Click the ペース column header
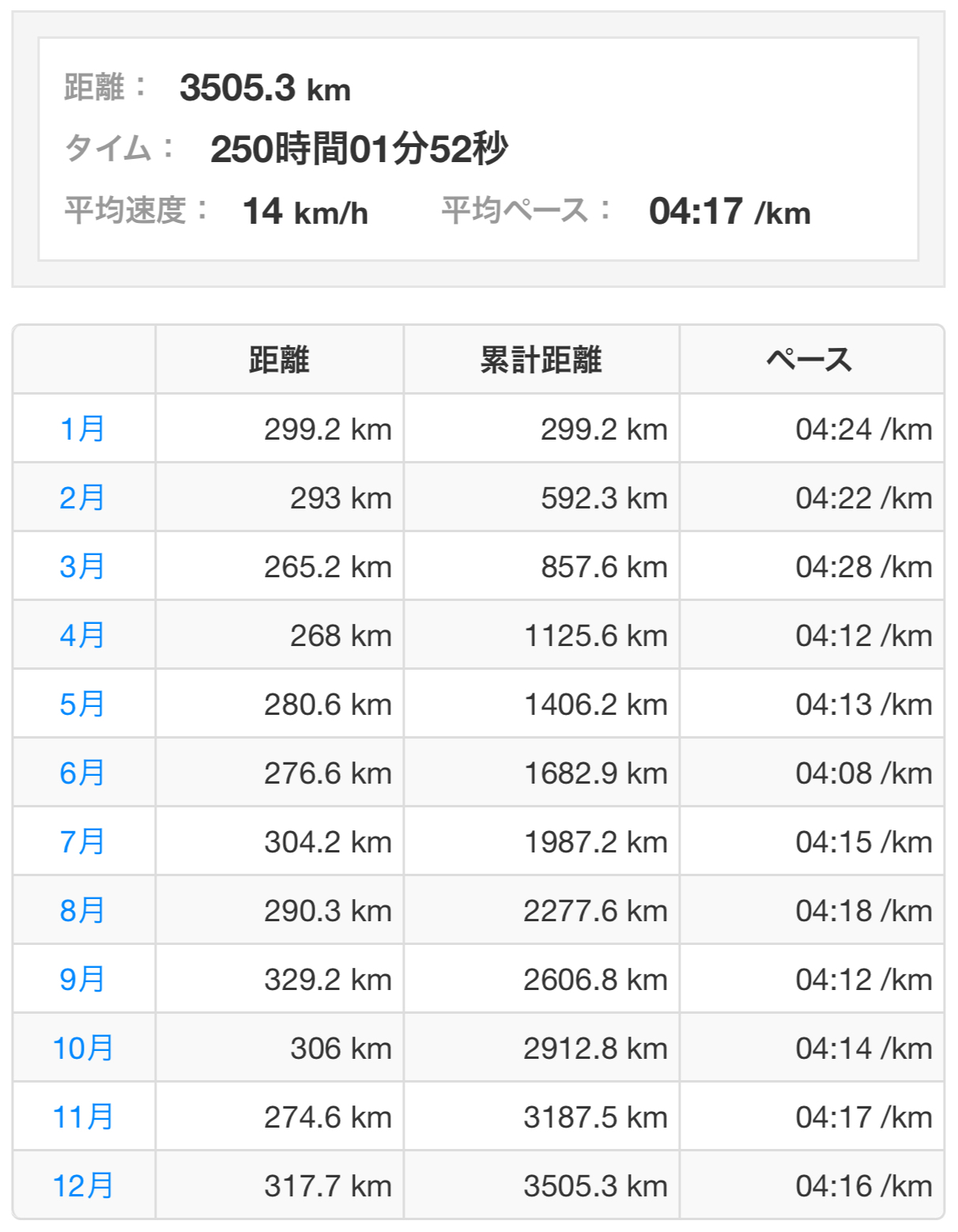 pyautogui.click(x=810, y=360)
